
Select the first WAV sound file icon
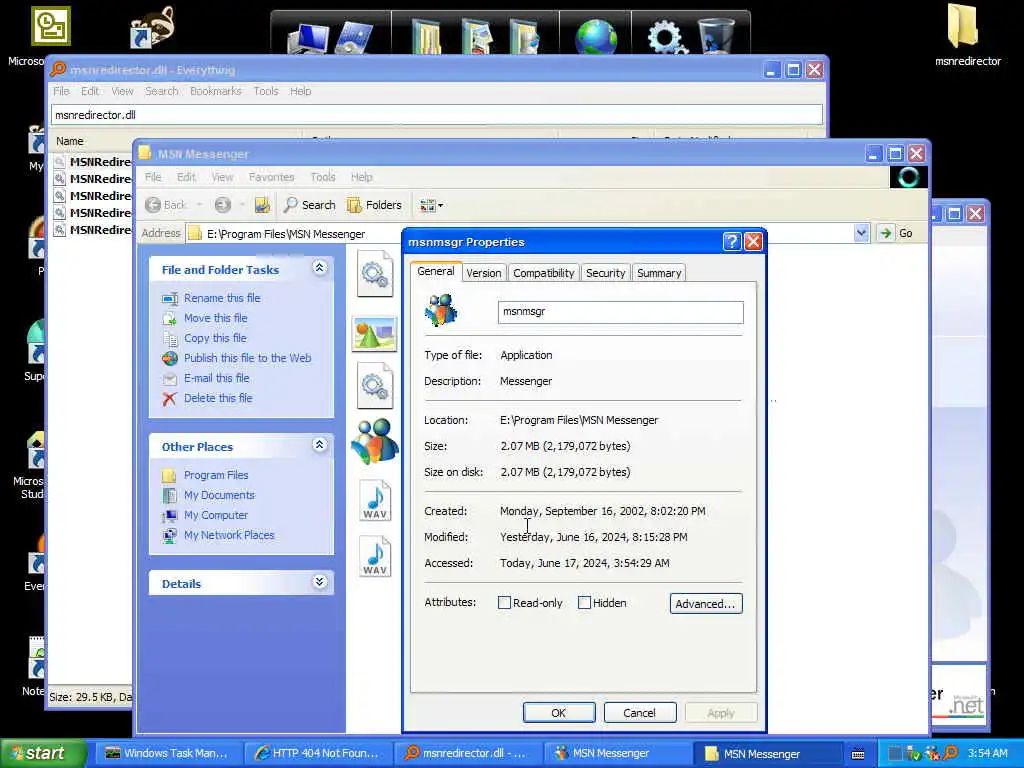(375, 502)
